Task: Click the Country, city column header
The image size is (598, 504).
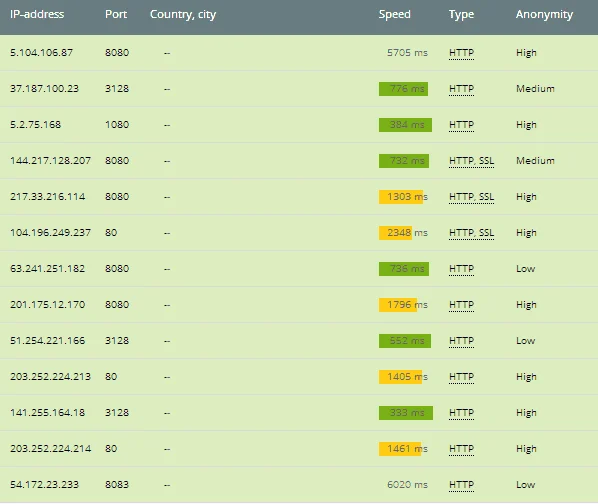Action: [x=183, y=14]
